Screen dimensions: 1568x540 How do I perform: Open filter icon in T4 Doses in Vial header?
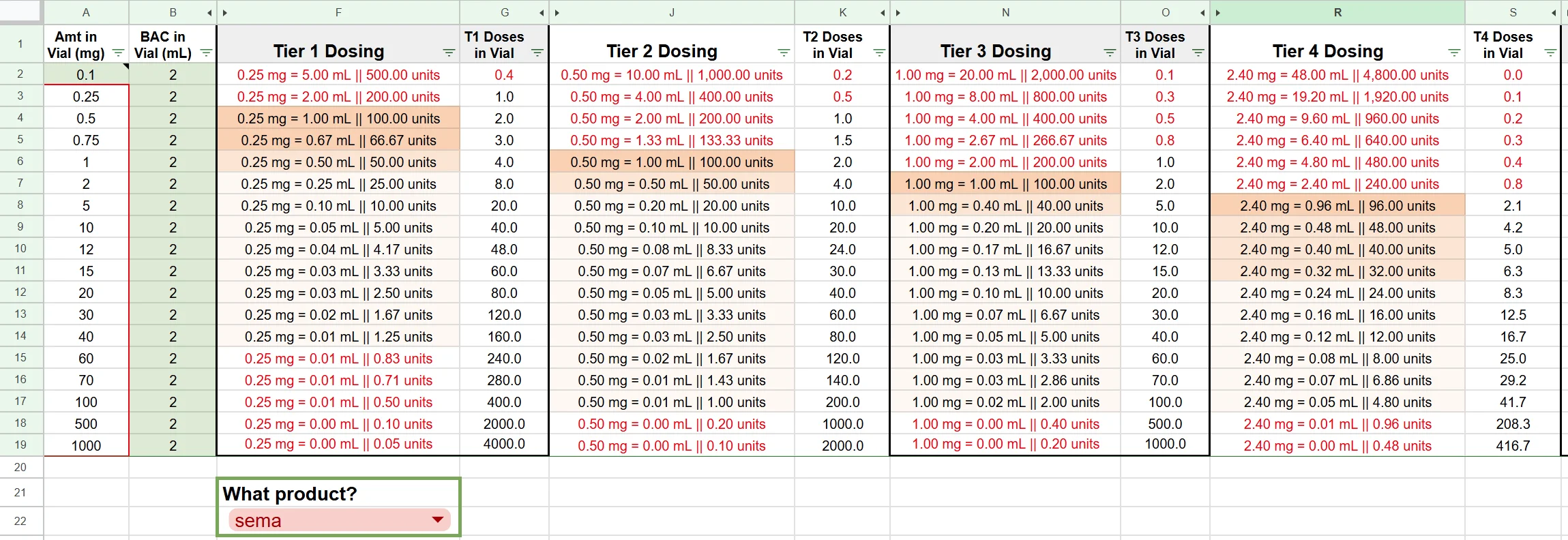point(1550,53)
